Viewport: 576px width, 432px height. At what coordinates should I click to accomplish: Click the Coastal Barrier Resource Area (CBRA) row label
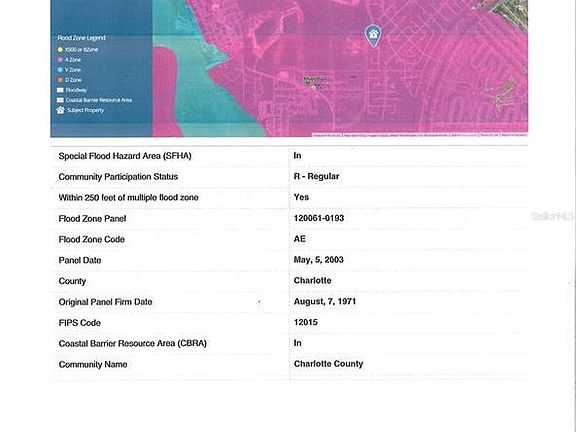click(133, 343)
